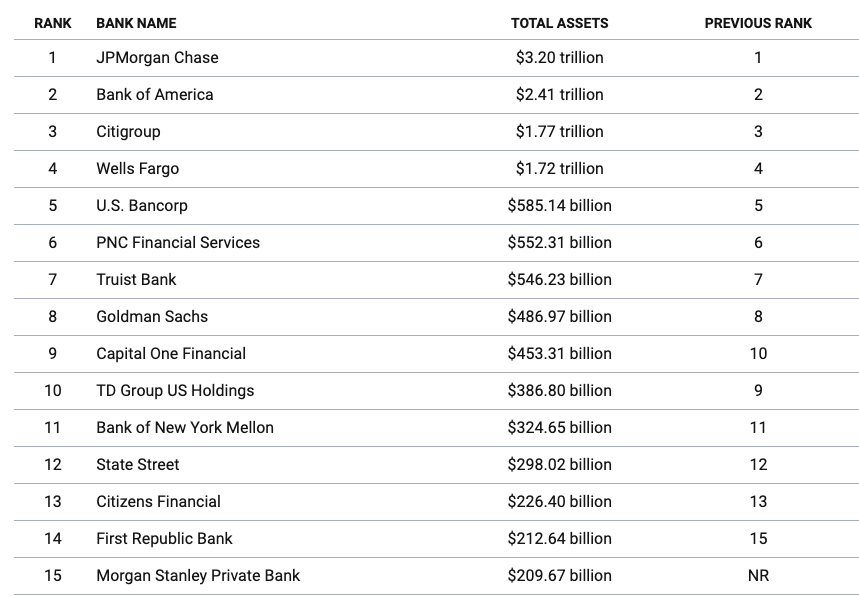Click Bank of New York Mellon

pyautogui.click(x=184, y=428)
